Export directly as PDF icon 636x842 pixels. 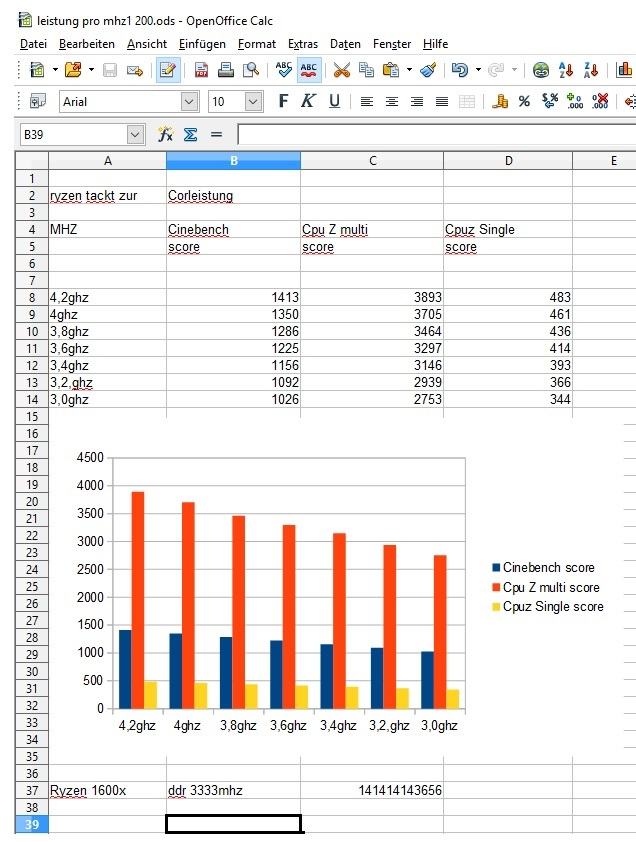click(x=201, y=70)
